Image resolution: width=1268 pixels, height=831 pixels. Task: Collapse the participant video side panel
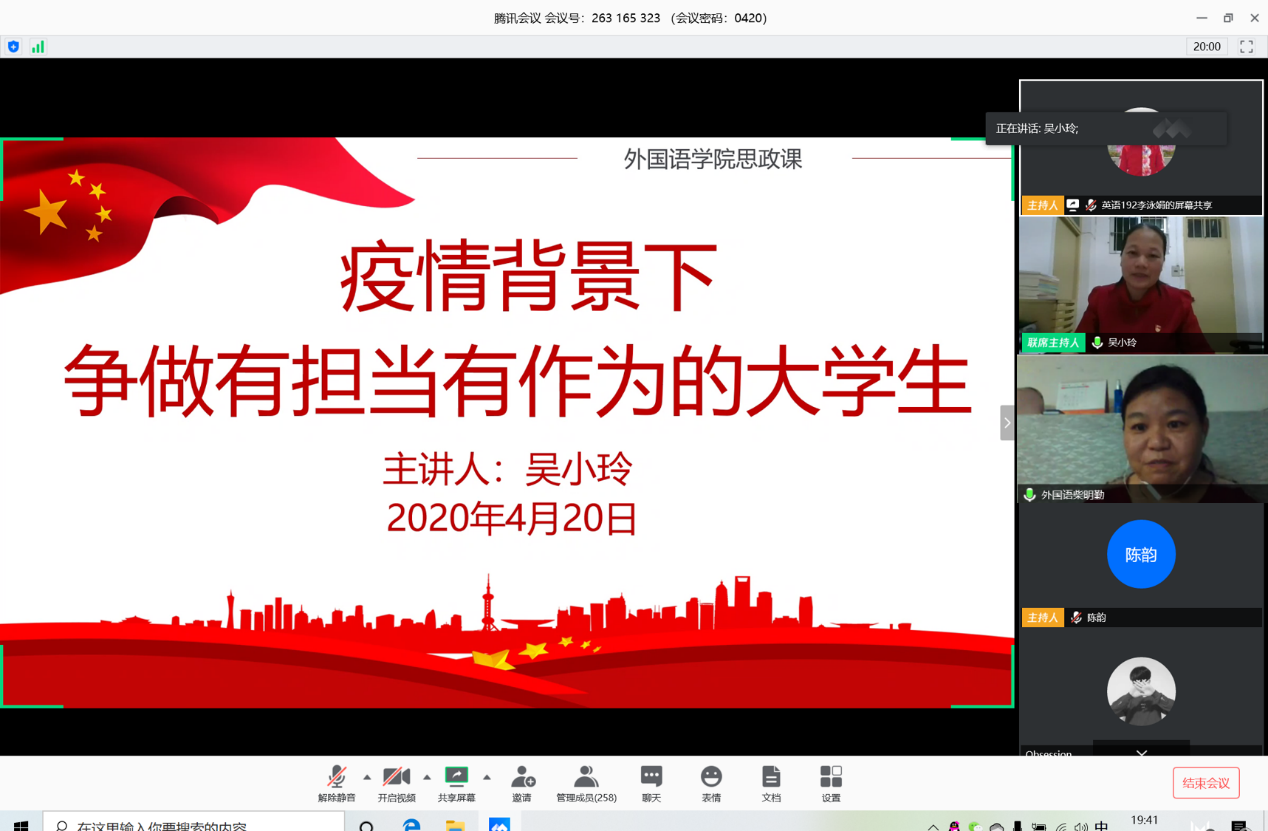(1007, 423)
